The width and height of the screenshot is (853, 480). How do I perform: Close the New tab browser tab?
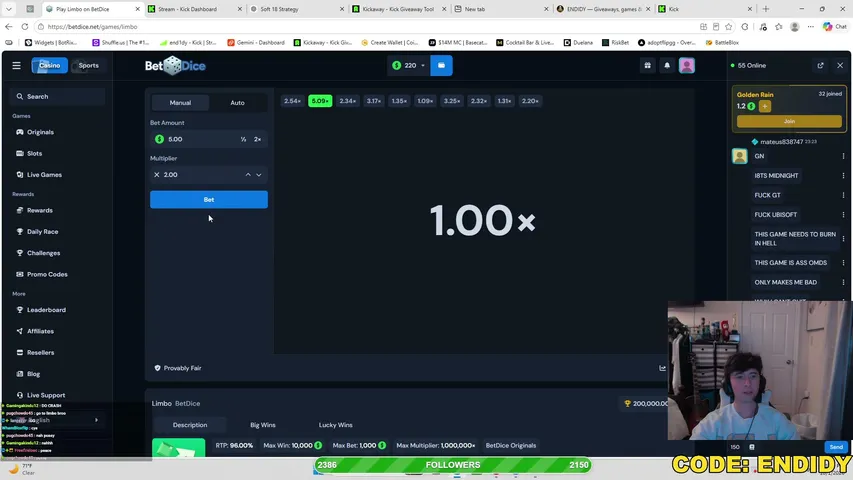pyautogui.click(x=546, y=9)
